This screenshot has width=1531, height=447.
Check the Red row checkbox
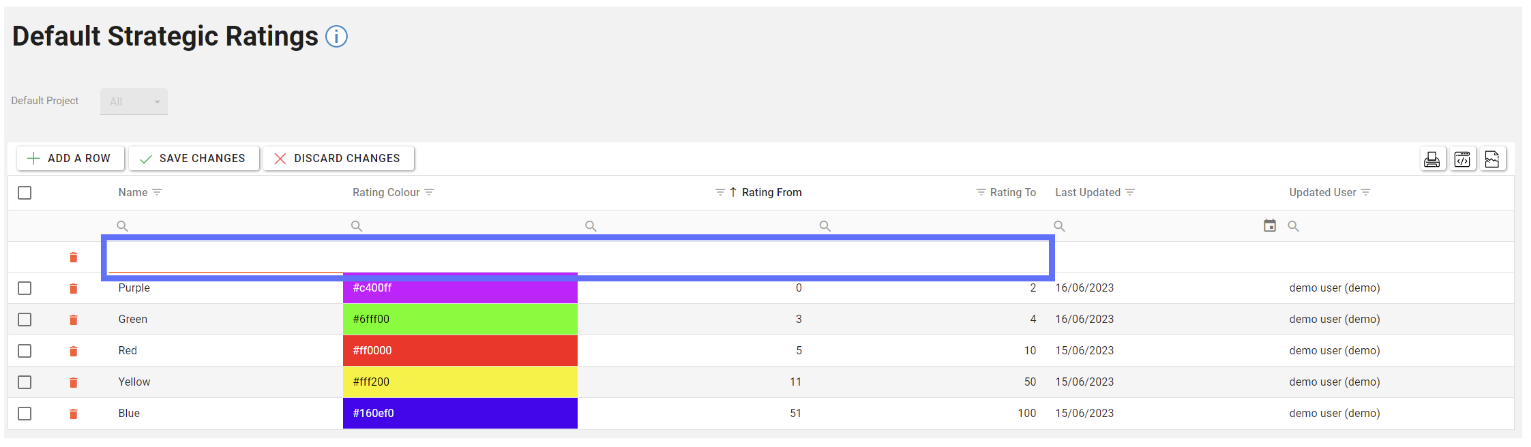(x=25, y=351)
